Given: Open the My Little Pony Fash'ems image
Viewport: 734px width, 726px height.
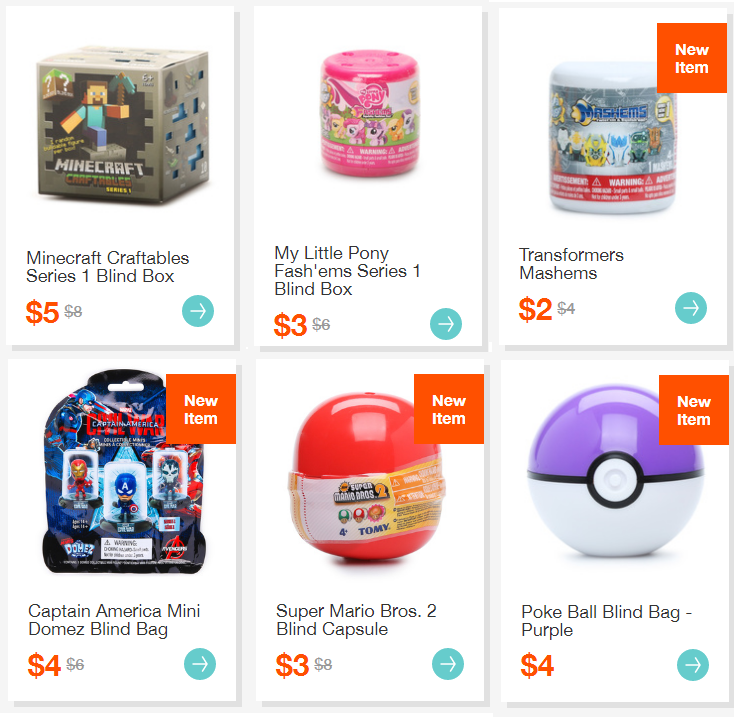Looking at the screenshot, I should pyautogui.click(x=370, y=113).
